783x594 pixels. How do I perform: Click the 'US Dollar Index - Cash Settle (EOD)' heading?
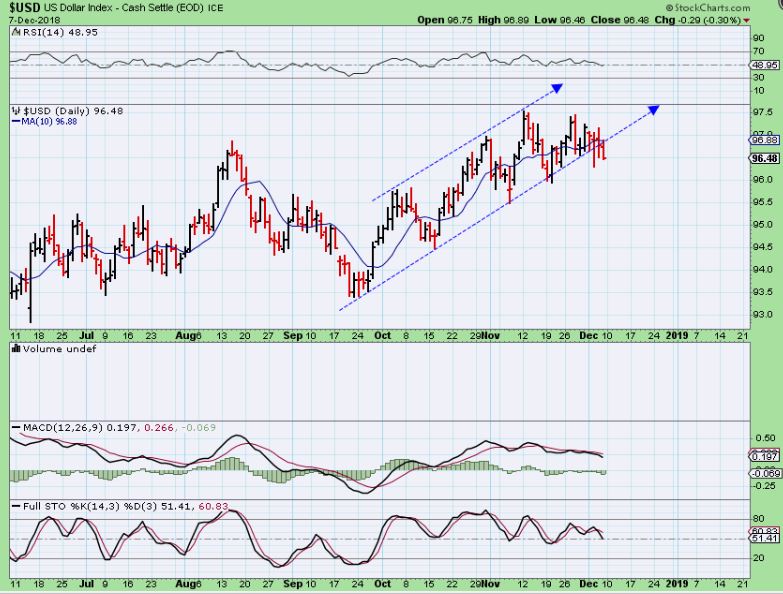coord(123,8)
